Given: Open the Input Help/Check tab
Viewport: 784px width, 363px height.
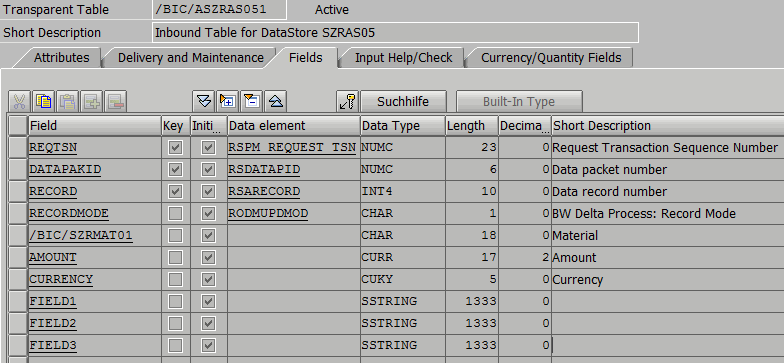Looking at the screenshot, I should (x=404, y=58).
